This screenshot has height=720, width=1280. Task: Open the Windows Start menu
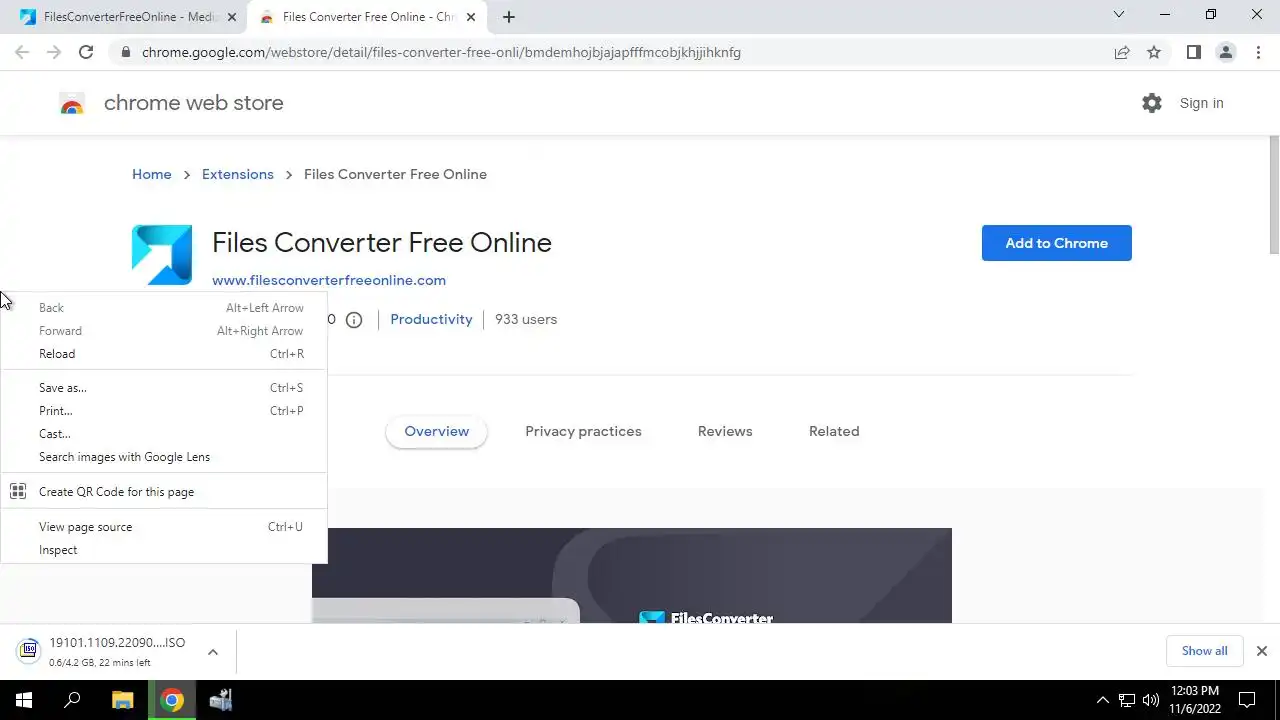24,700
